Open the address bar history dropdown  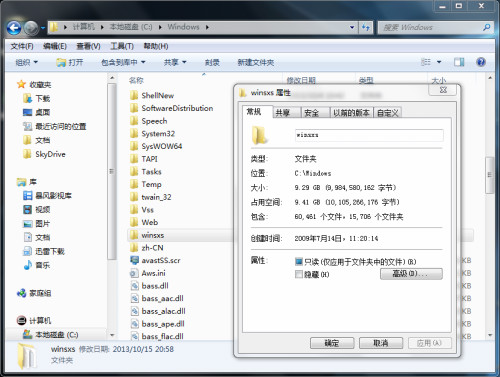[x=352, y=27]
